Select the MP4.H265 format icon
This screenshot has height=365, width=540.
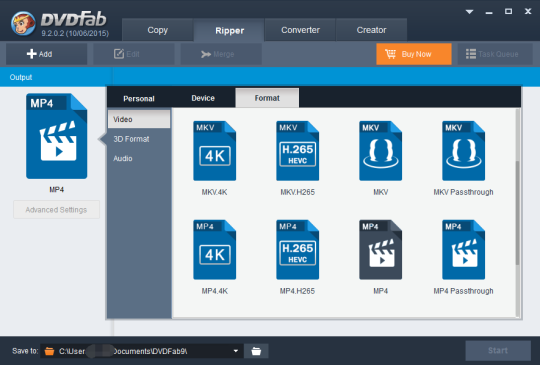point(297,249)
